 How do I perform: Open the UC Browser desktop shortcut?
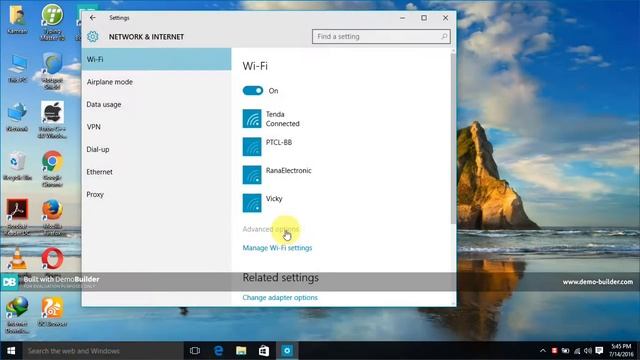52,311
